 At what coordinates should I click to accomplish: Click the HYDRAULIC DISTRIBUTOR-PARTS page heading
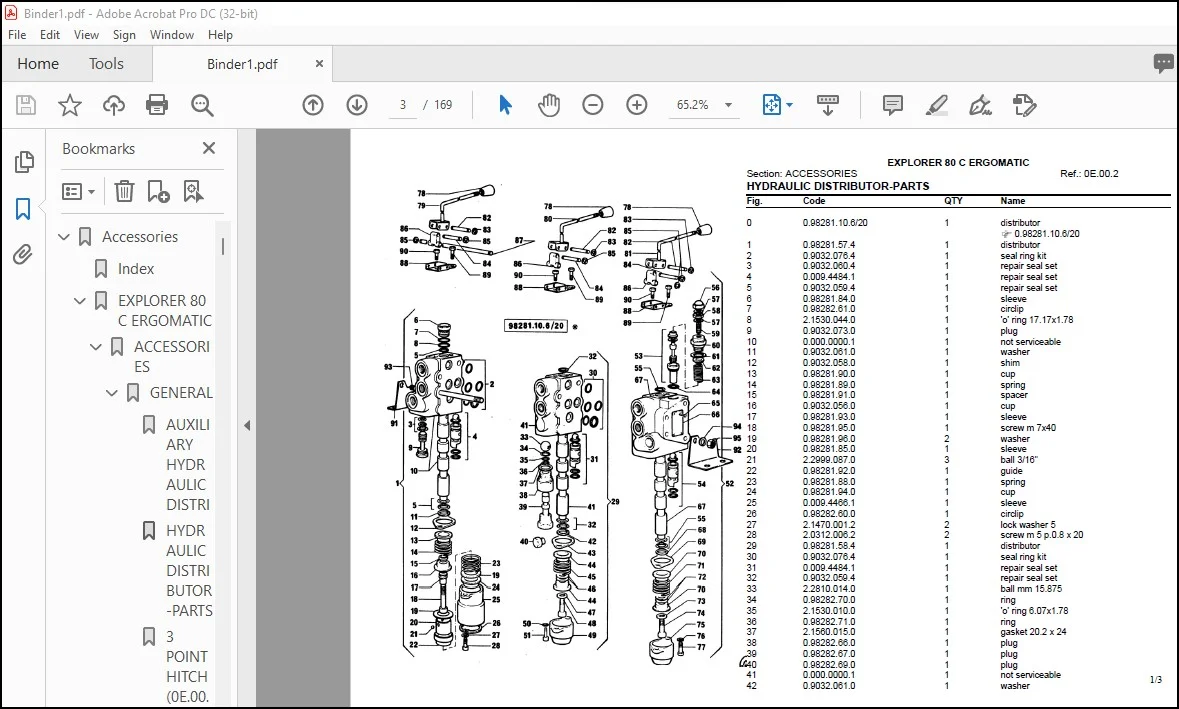coord(838,186)
